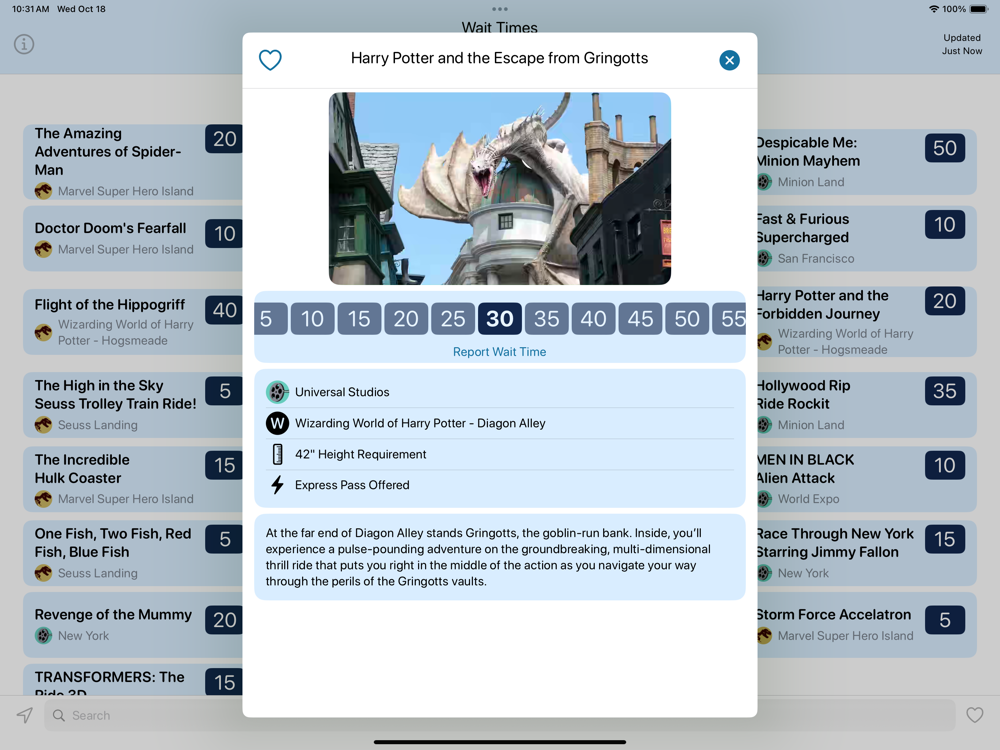Tap the Express Pass lightning bolt icon

pos(277,485)
